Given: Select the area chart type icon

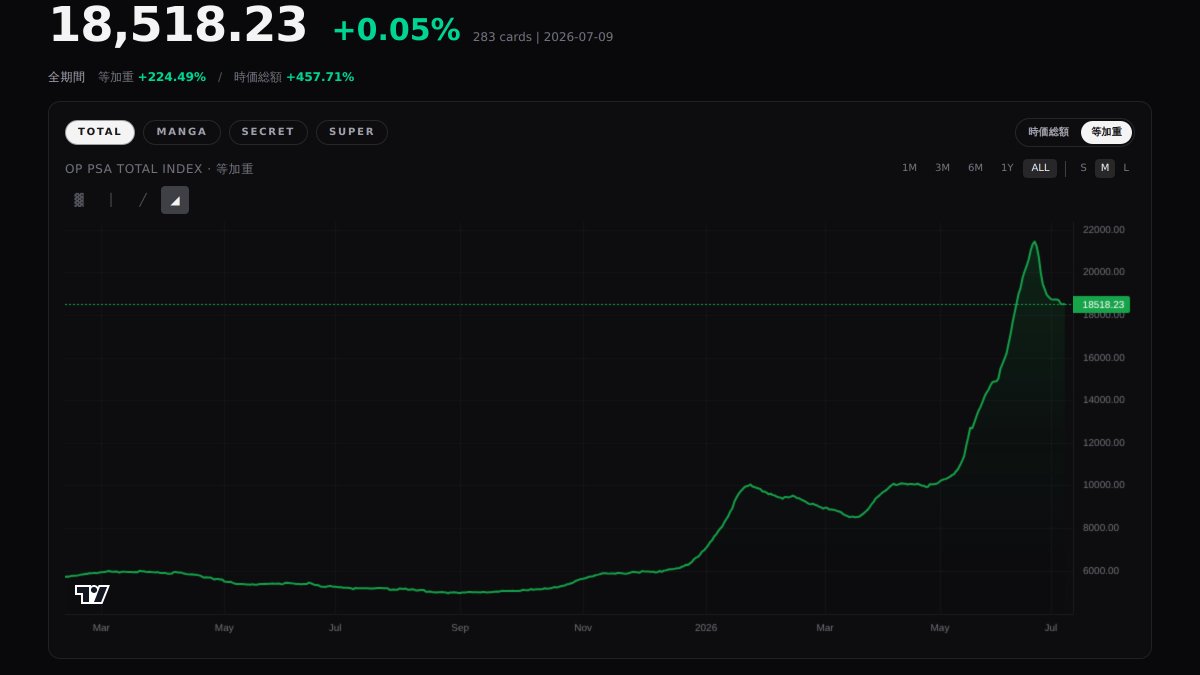Looking at the screenshot, I should pos(175,200).
